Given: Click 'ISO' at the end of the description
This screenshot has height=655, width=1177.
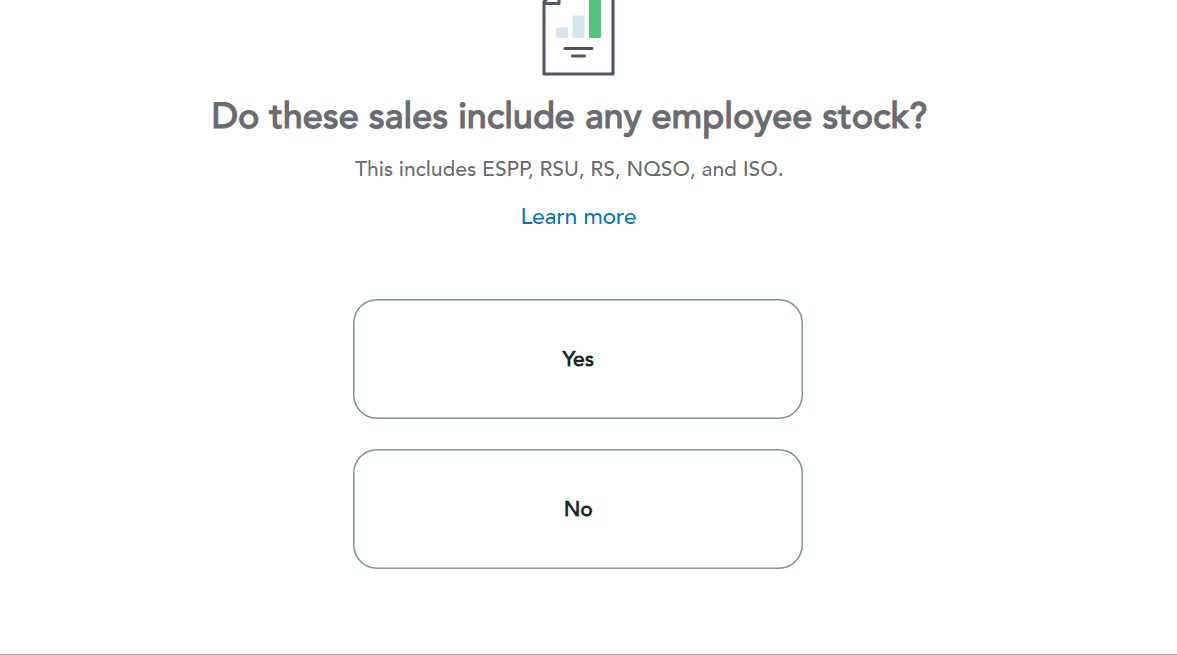Looking at the screenshot, I should (759, 169).
